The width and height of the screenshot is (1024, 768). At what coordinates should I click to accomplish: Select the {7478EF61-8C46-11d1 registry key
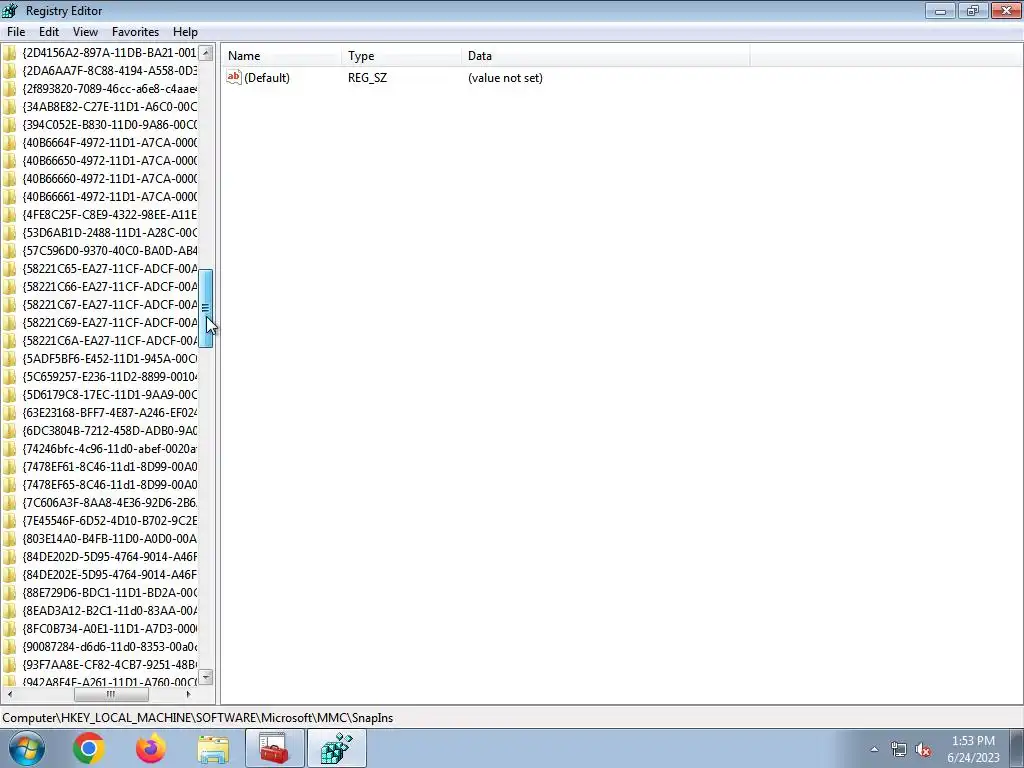click(x=109, y=467)
